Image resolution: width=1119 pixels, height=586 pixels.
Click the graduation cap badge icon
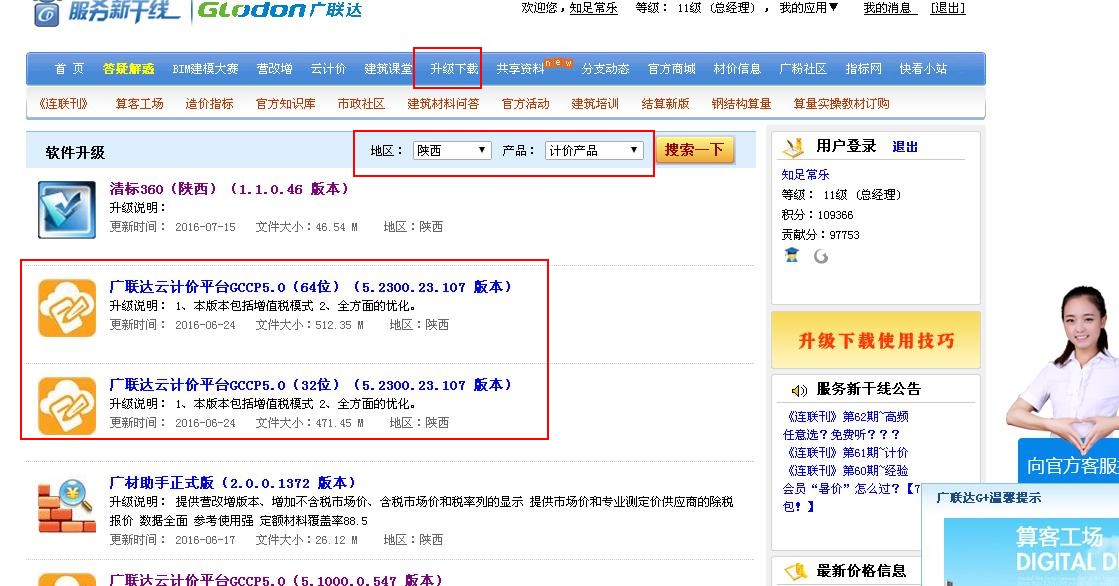pyautogui.click(x=791, y=255)
